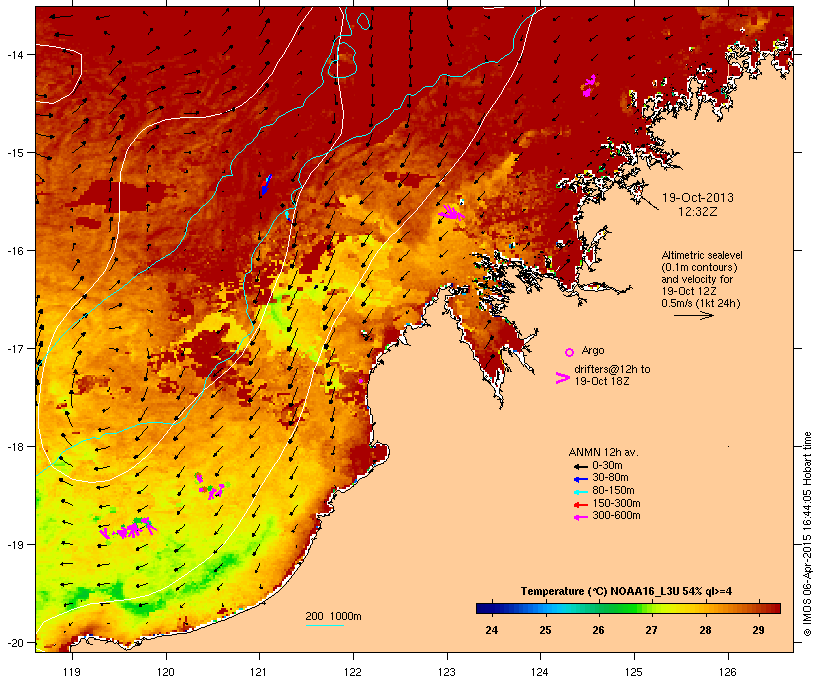Click the 125 longitude axis label
Viewport: 820px width, 680px height.
point(634,672)
